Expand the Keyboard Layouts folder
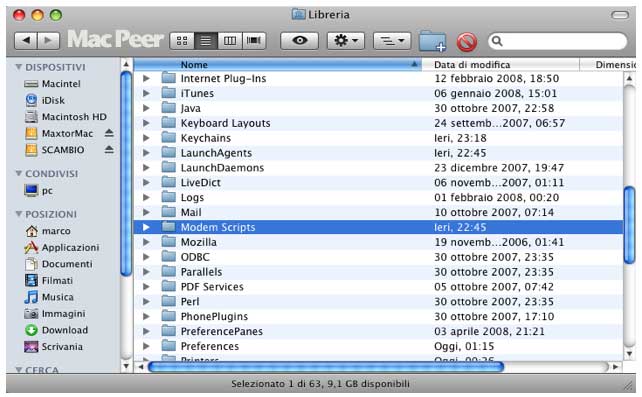This screenshot has width=642, height=397. [146, 123]
